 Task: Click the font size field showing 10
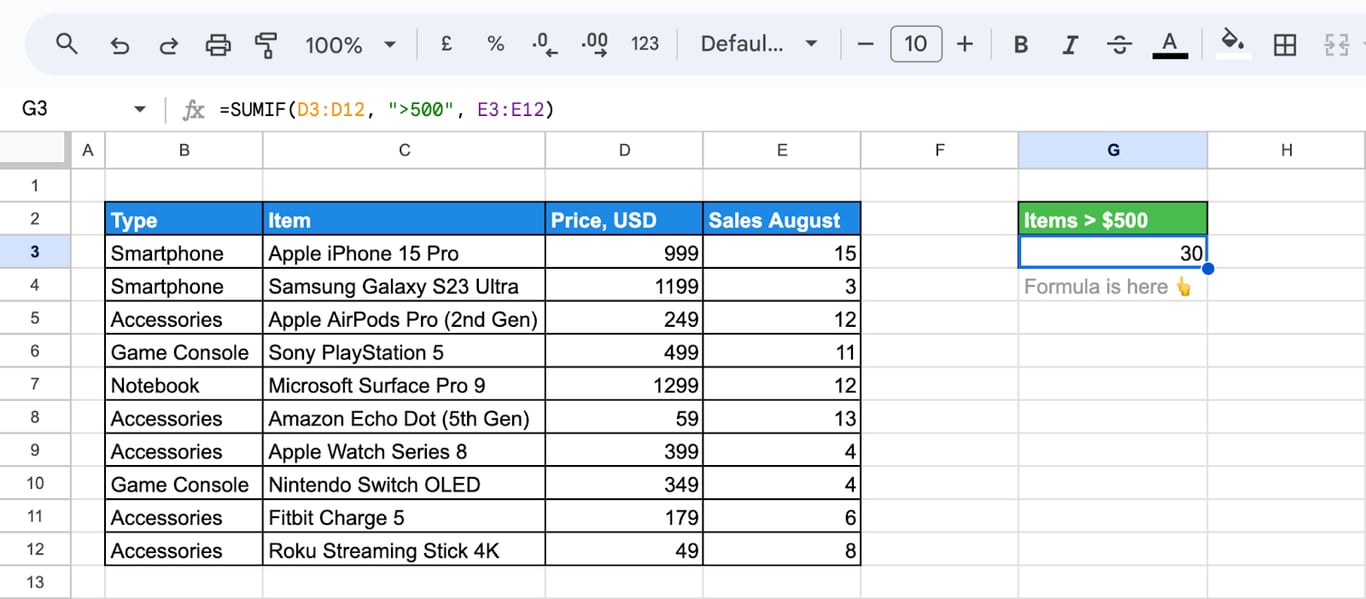pos(916,44)
